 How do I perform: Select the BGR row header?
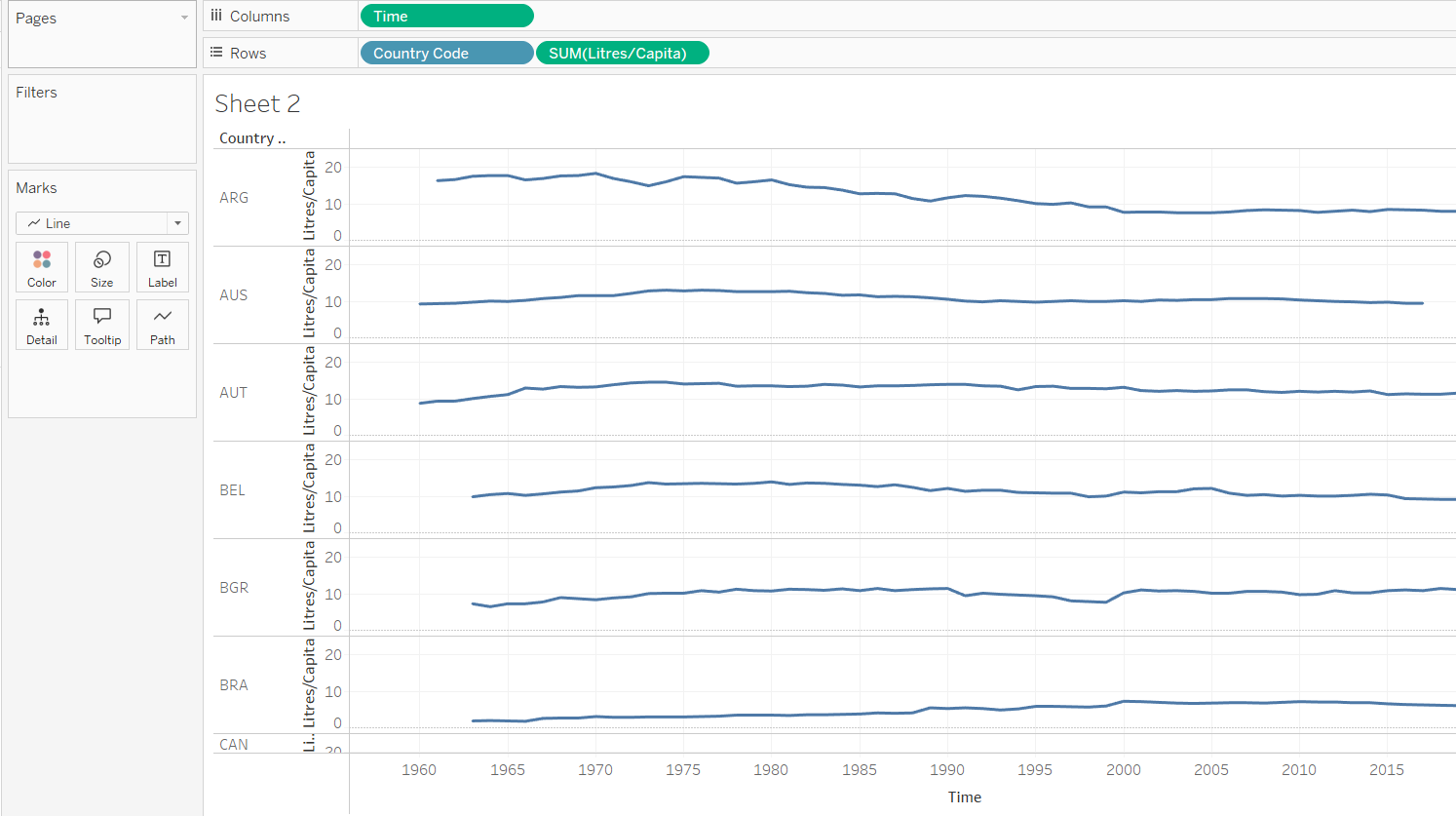point(234,588)
